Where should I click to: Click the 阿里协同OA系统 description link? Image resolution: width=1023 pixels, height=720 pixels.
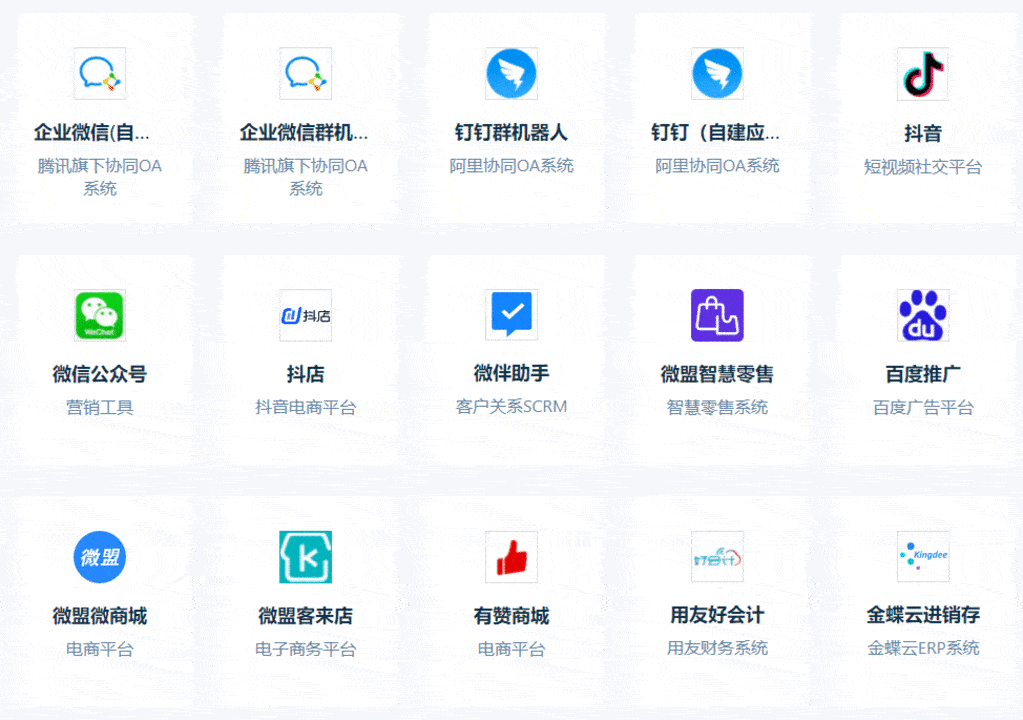511,166
